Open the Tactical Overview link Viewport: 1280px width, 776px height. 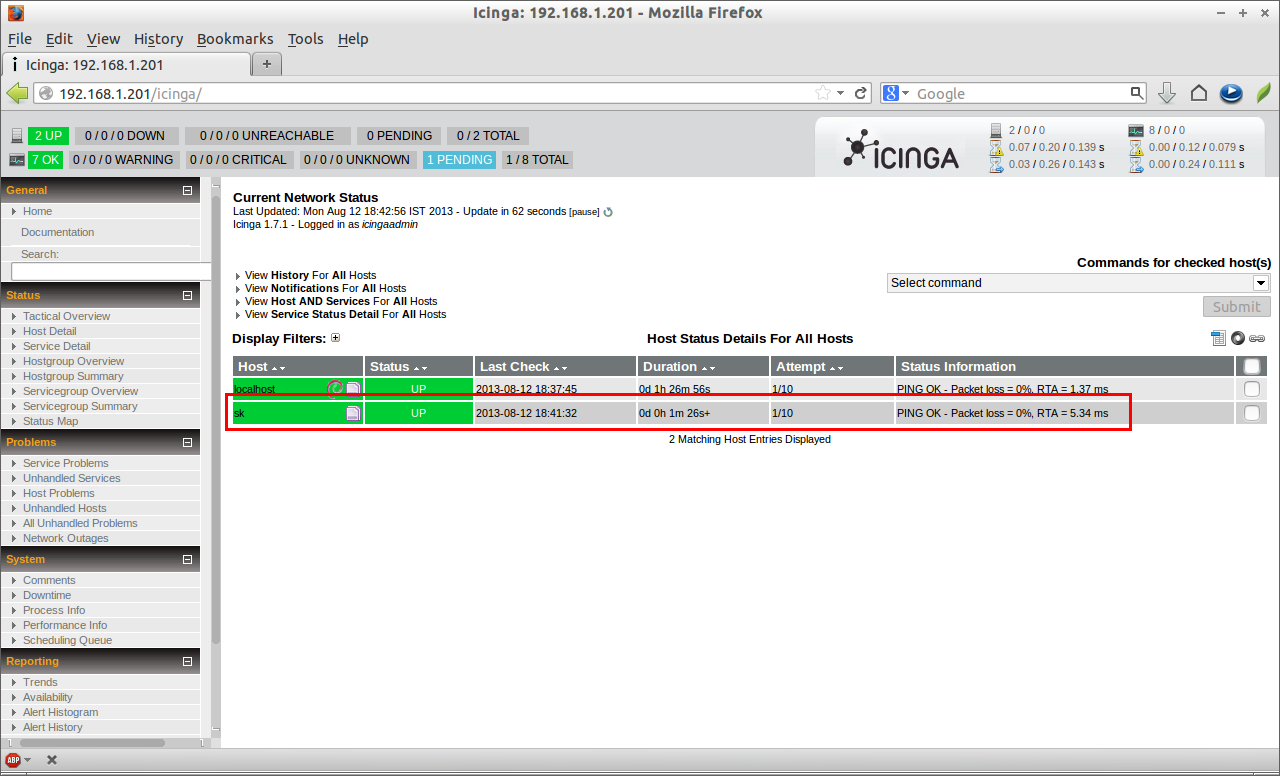click(x=66, y=316)
